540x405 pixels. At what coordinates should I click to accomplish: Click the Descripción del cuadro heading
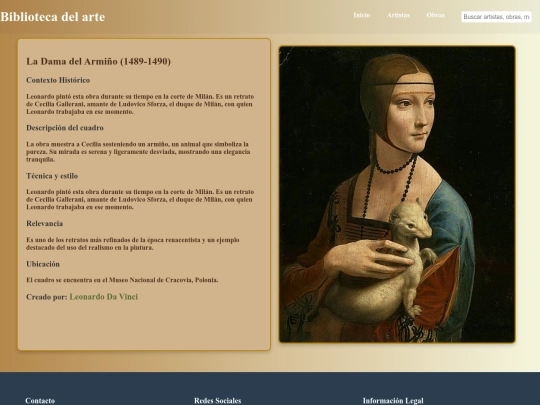point(65,128)
